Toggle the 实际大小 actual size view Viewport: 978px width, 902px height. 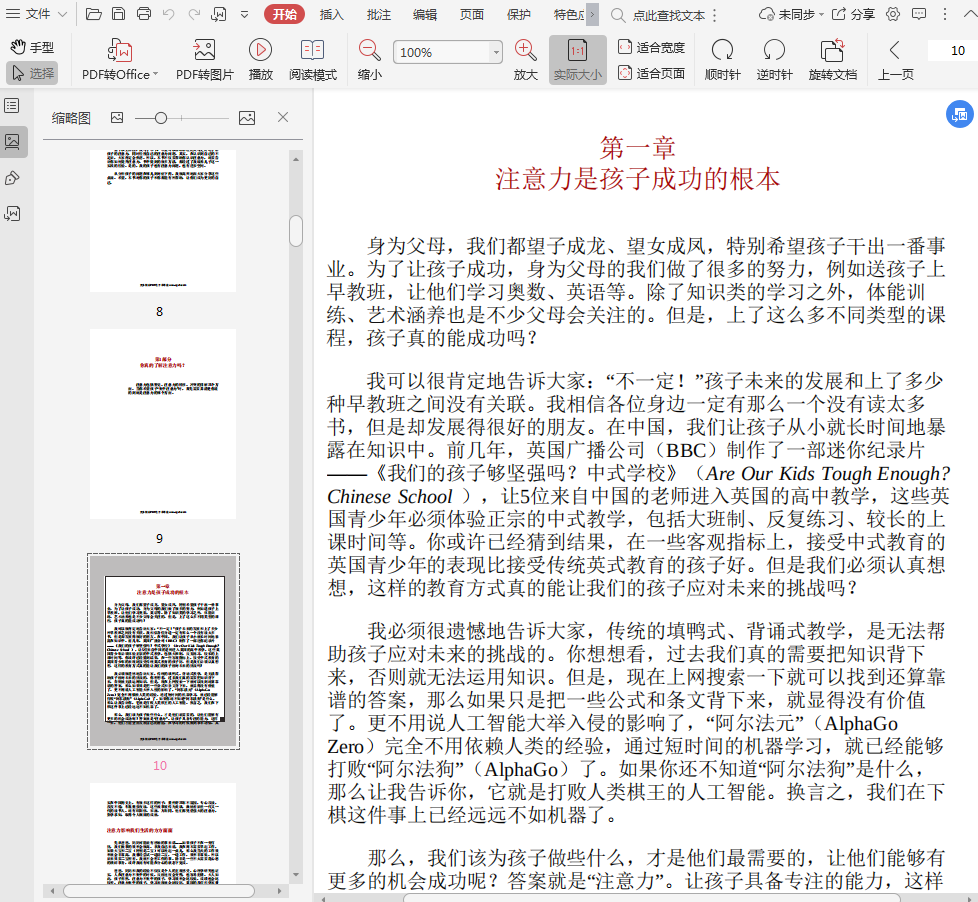[x=577, y=60]
